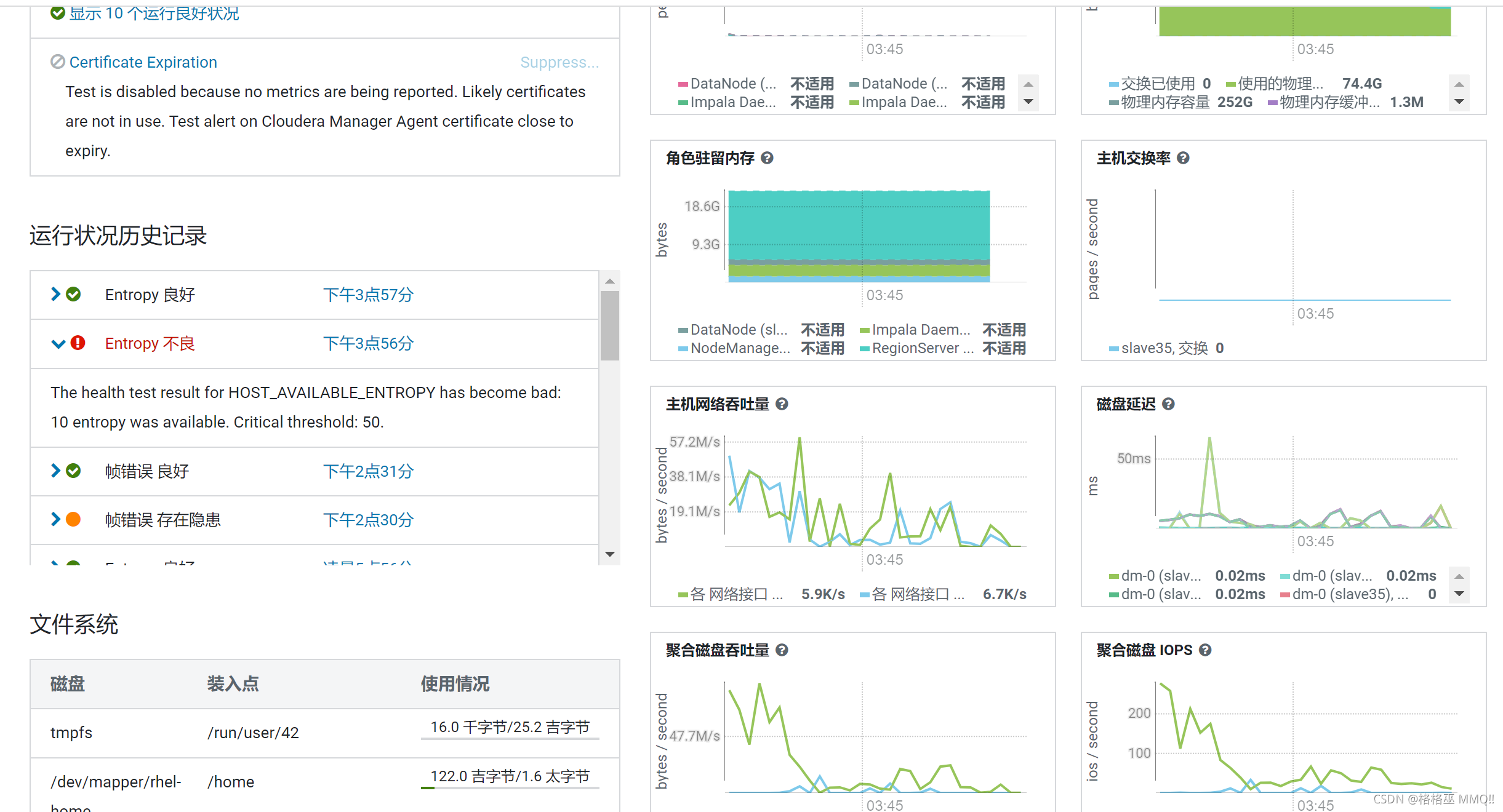Click green check icon on 帧错误 良好 row
This screenshot has height=812, width=1503.
point(73,471)
